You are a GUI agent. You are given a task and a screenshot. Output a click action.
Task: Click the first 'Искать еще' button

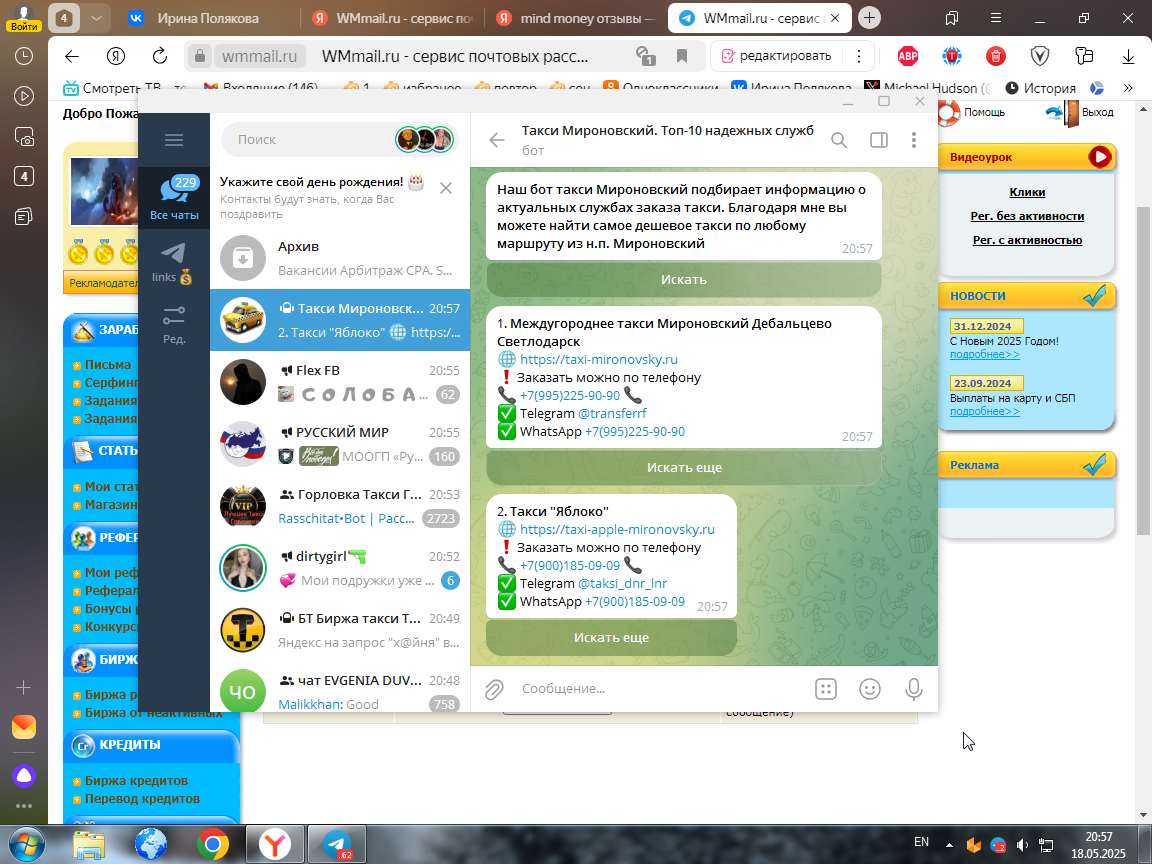[684, 467]
